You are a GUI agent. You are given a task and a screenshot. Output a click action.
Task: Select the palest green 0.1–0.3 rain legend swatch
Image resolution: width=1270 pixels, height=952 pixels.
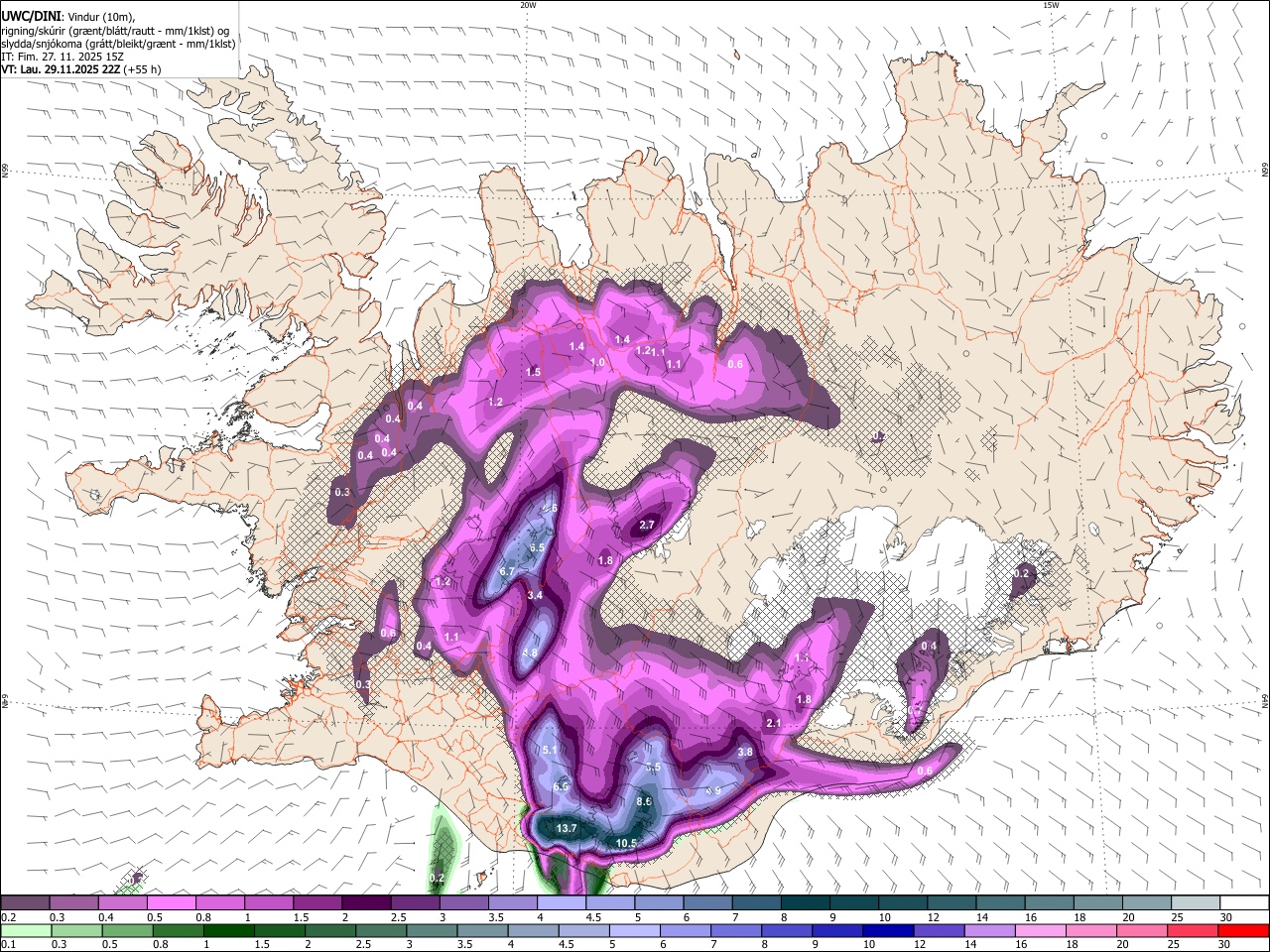tap(25, 931)
